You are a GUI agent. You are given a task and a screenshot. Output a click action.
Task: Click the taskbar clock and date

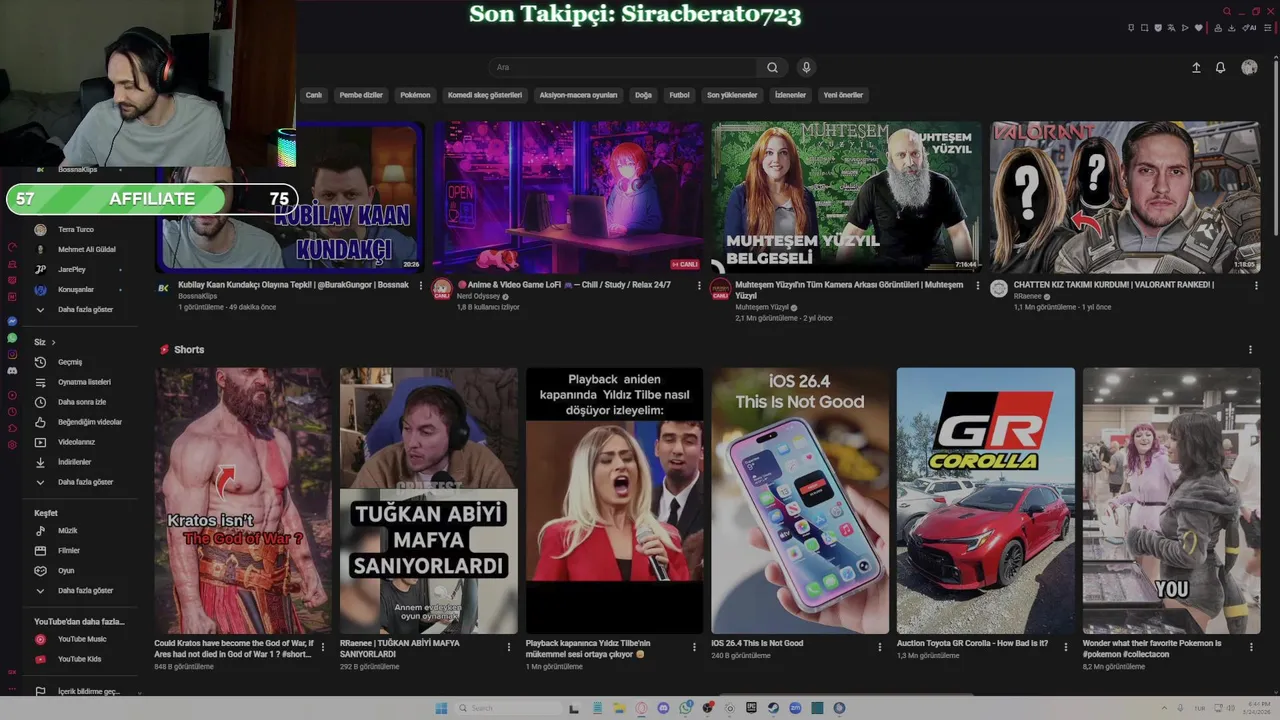click(x=1256, y=708)
